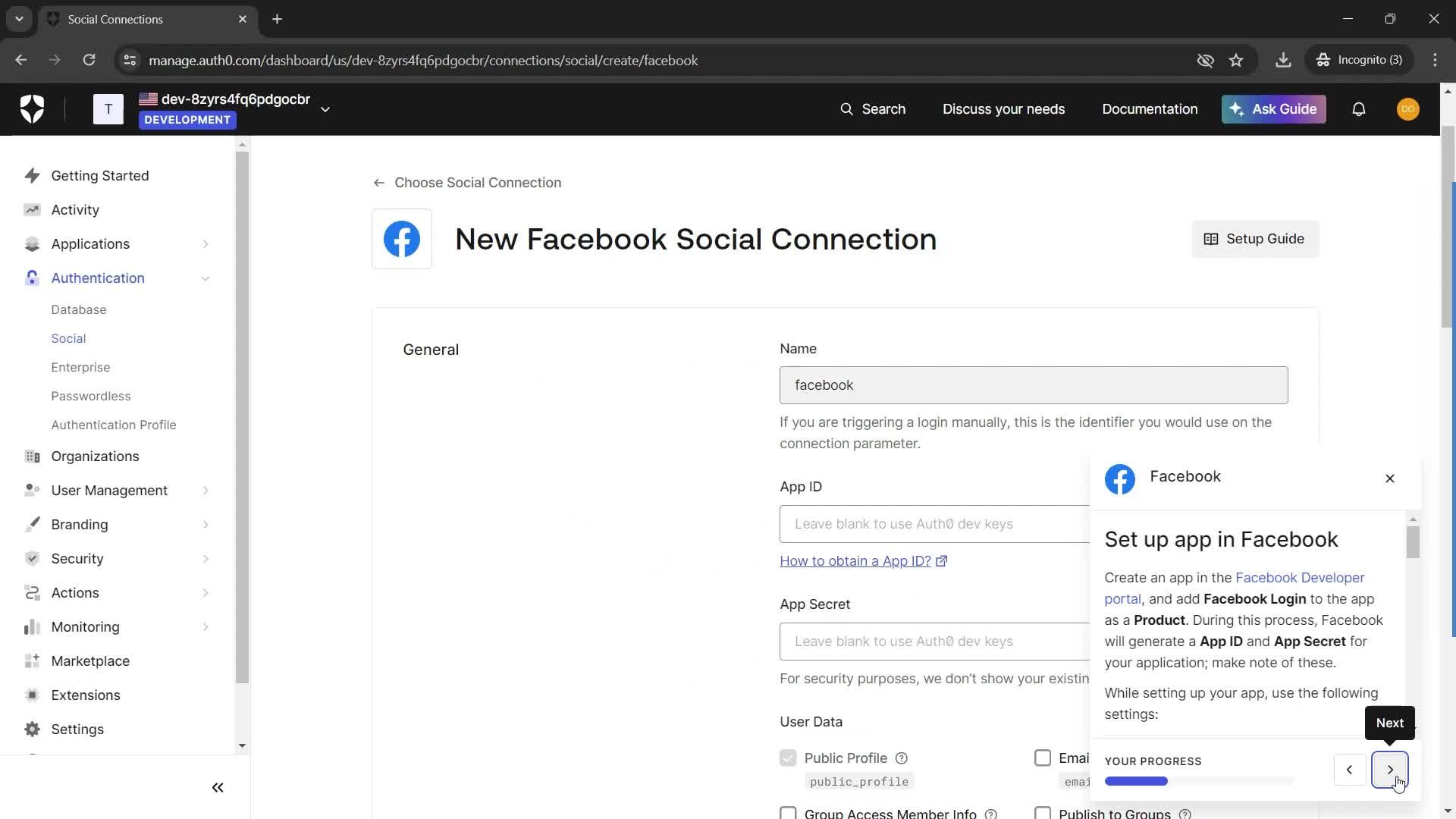Viewport: 1456px width, 819px height.
Task: Click into the App Secret field
Action: 934,642
